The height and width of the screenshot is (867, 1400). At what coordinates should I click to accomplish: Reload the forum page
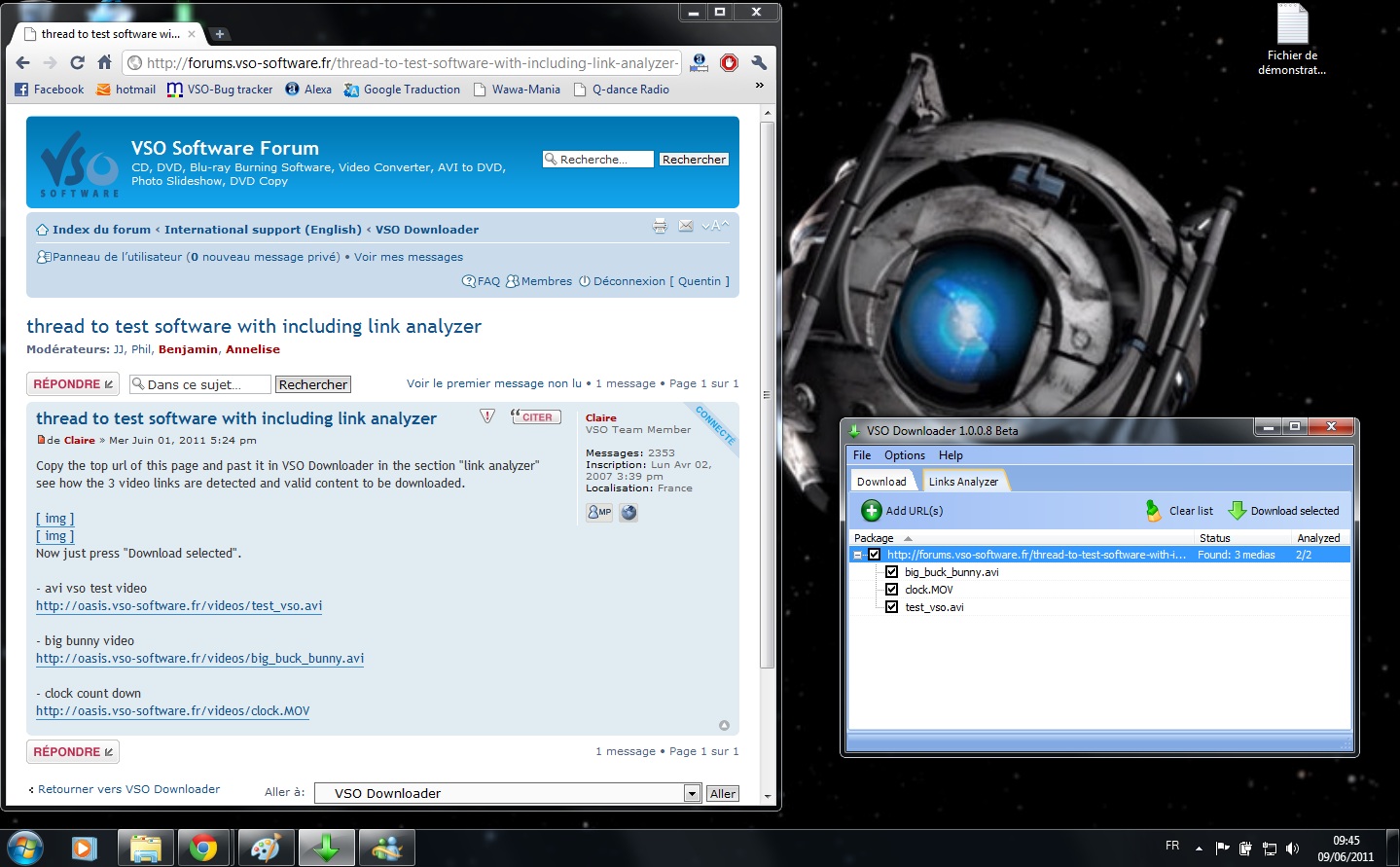[x=77, y=63]
